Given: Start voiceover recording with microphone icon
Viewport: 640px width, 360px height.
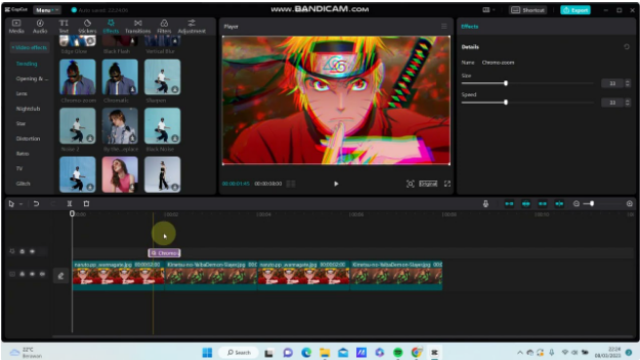Looking at the screenshot, I should click(x=485, y=204).
